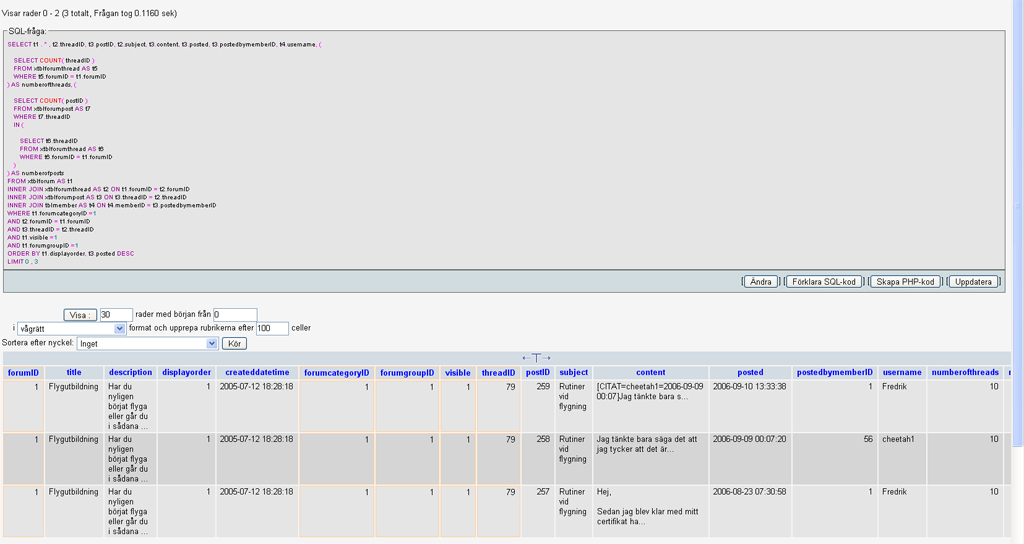1024x544 pixels.
Task: Sort by displayorder column header
Action: click(187, 372)
